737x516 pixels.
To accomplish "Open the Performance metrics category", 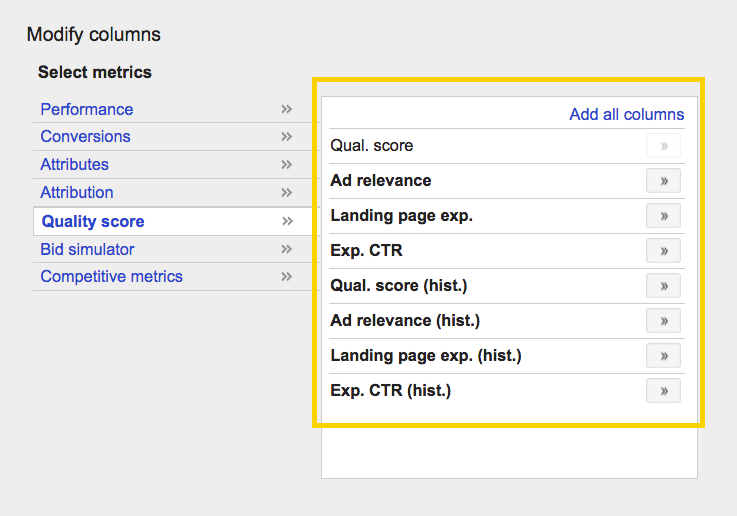I will 87,109.
